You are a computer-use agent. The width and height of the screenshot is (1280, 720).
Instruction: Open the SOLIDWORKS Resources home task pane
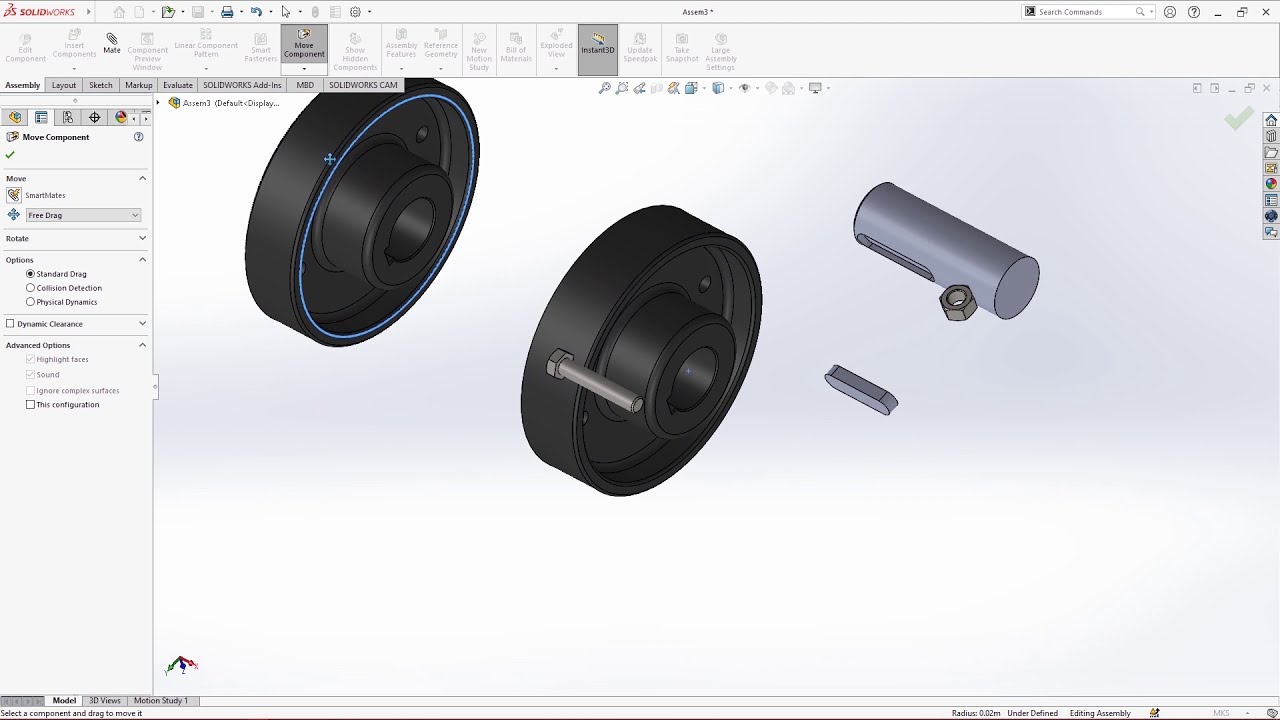pyautogui.click(x=1271, y=120)
